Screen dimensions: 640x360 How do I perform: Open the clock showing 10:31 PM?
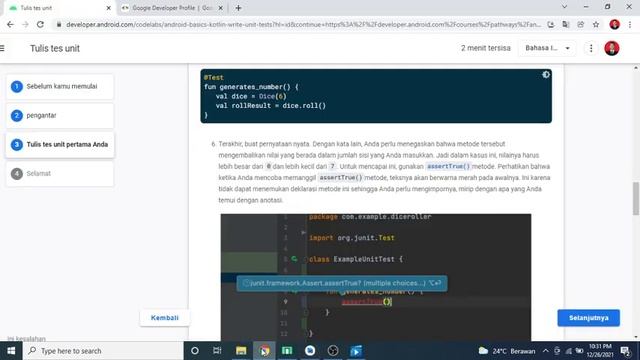(x=600, y=351)
